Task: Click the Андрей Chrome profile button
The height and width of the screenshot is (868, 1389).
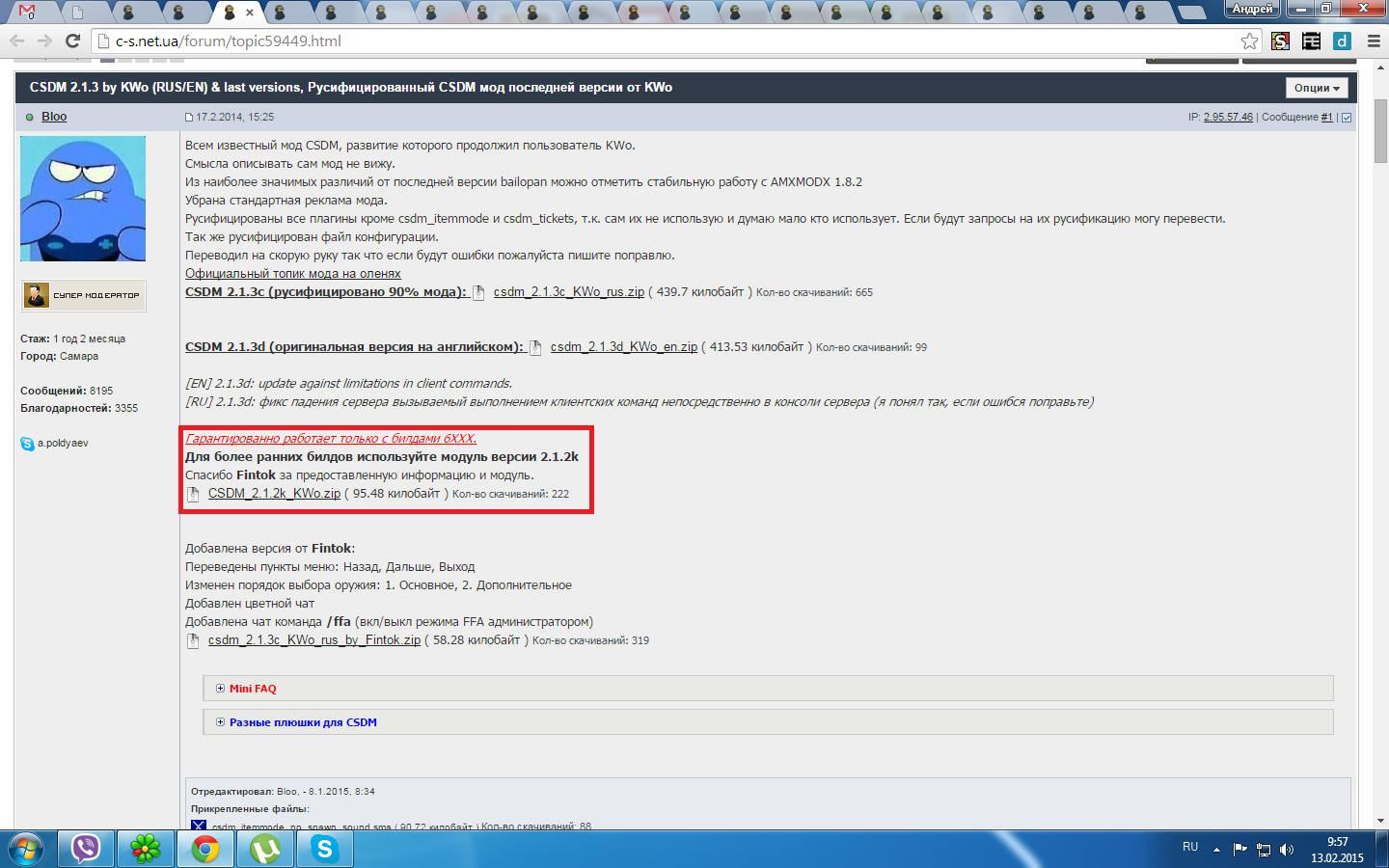Action: [x=1253, y=9]
